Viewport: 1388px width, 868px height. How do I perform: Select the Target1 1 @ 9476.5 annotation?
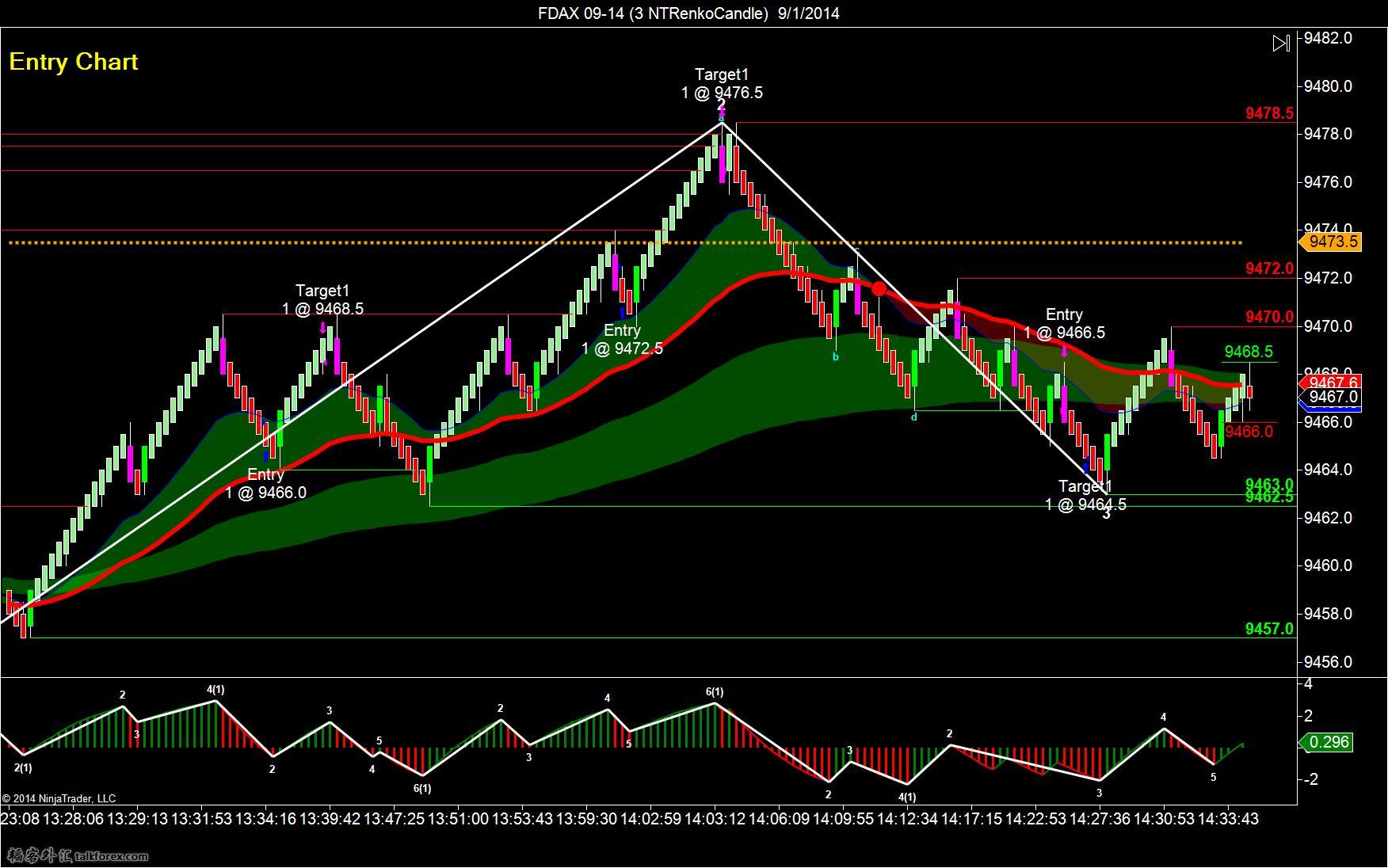pos(722,83)
